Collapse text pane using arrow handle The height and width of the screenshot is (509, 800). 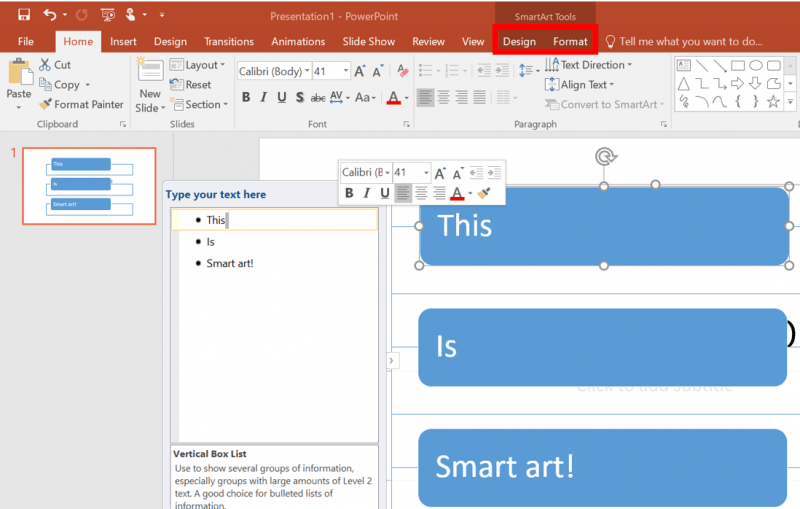point(391,361)
